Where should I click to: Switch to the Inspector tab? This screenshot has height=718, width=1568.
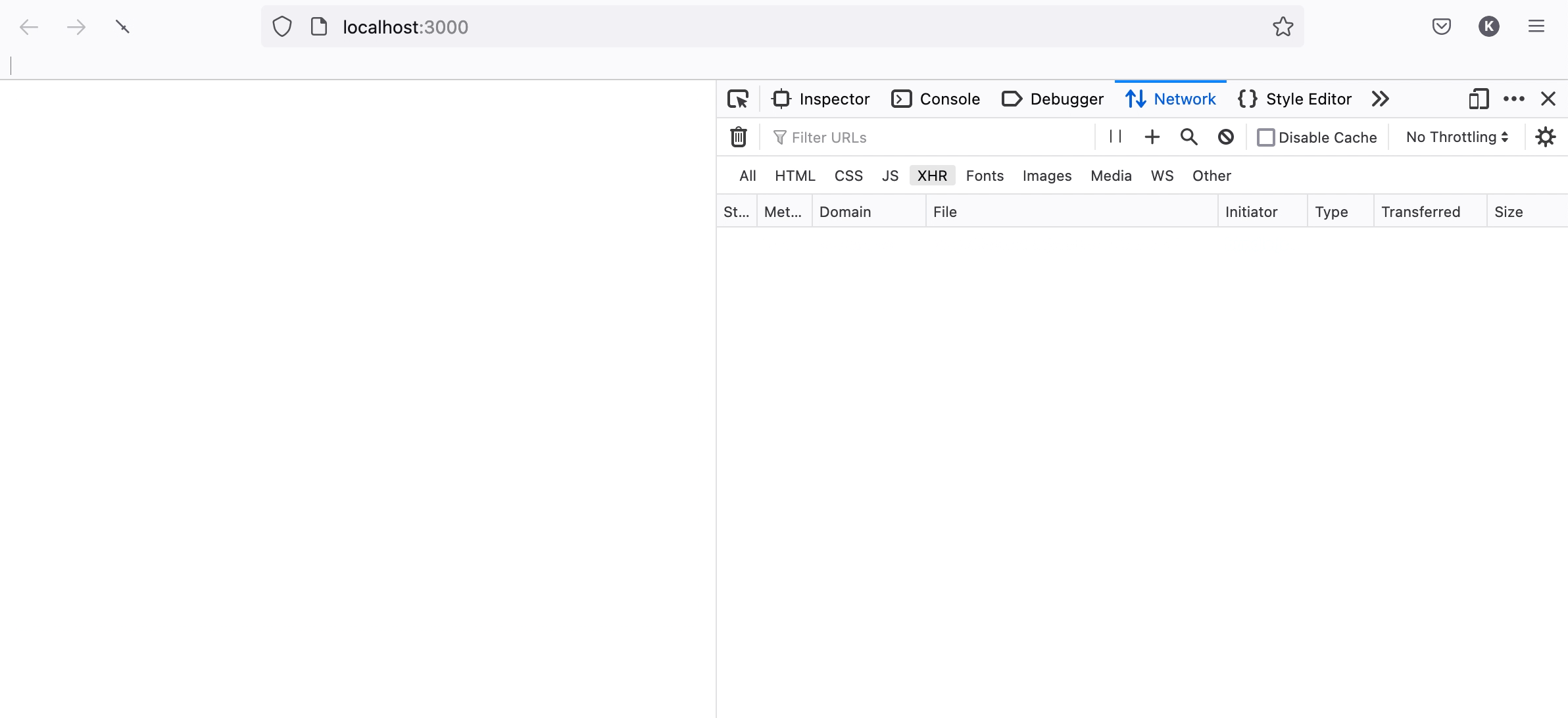821,99
